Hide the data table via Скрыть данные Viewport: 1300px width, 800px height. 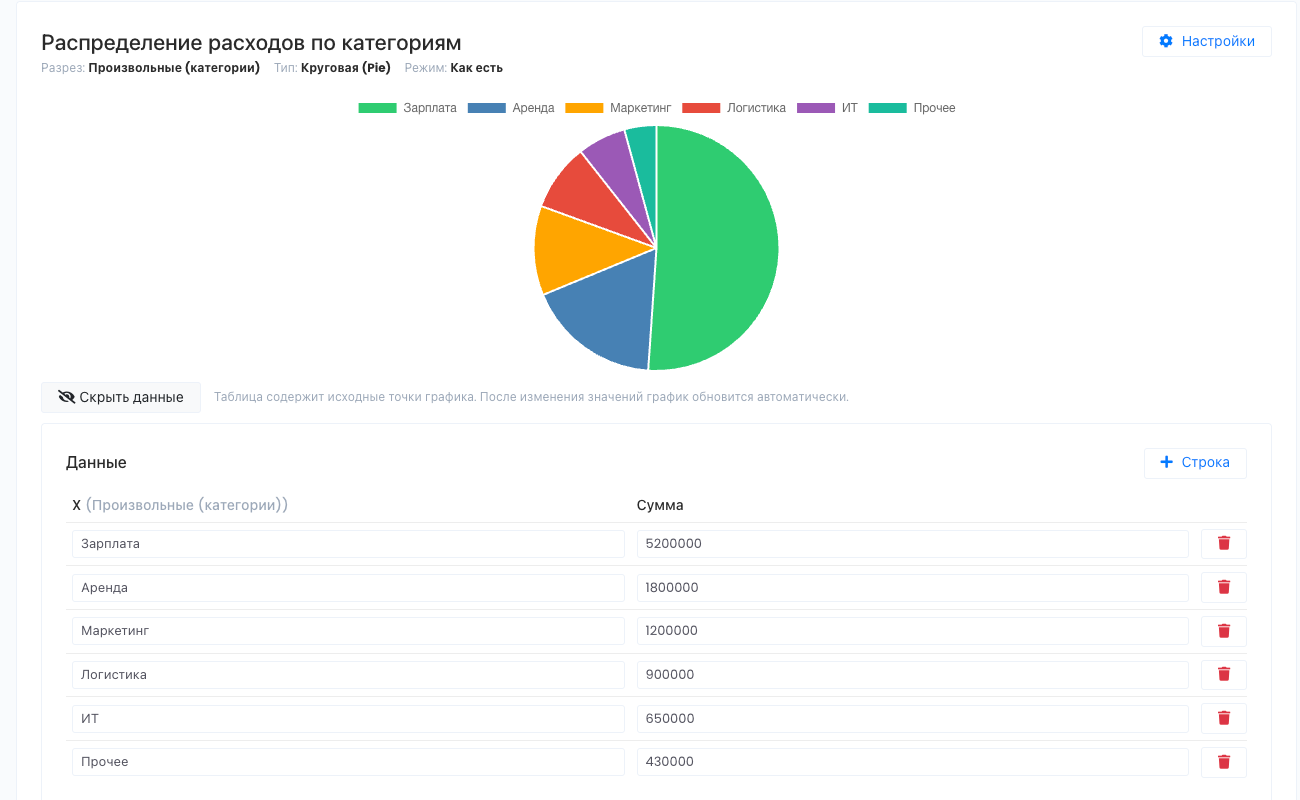click(x=121, y=397)
